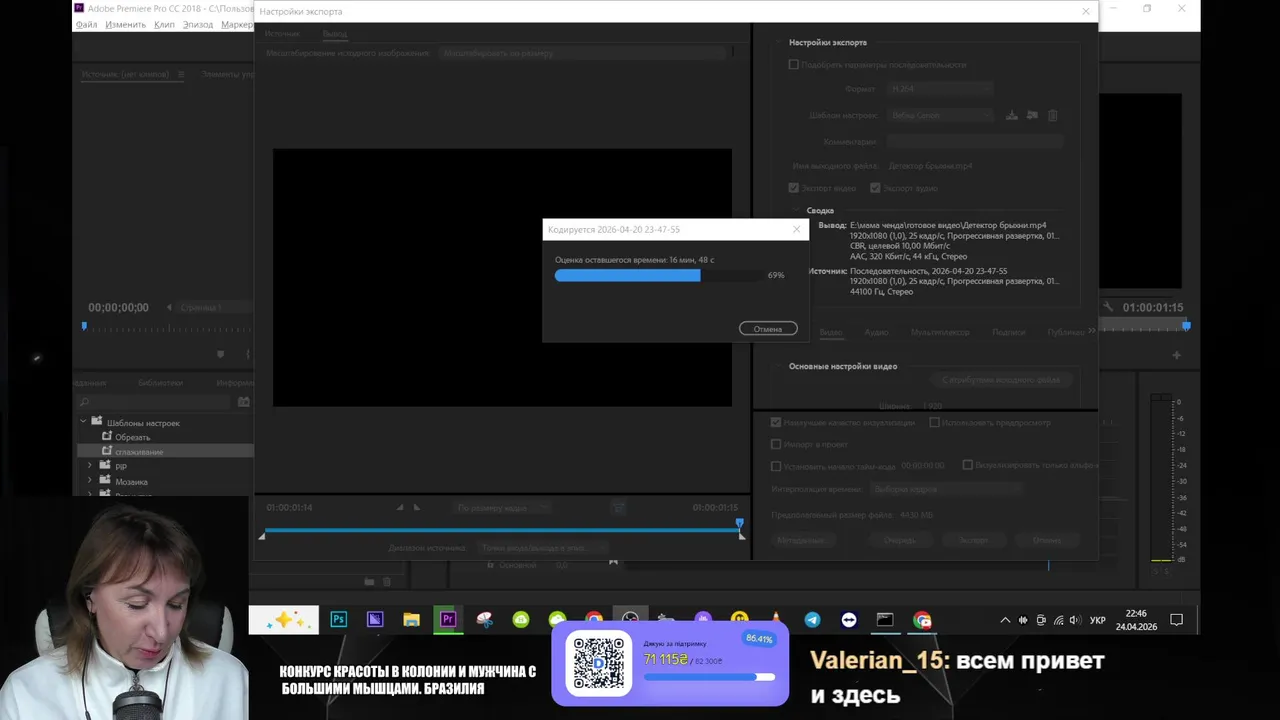The width and height of the screenshot is (1280, 720).
Task: Toggle the Экспорт видео checkbox
Action: coord(794,187)
